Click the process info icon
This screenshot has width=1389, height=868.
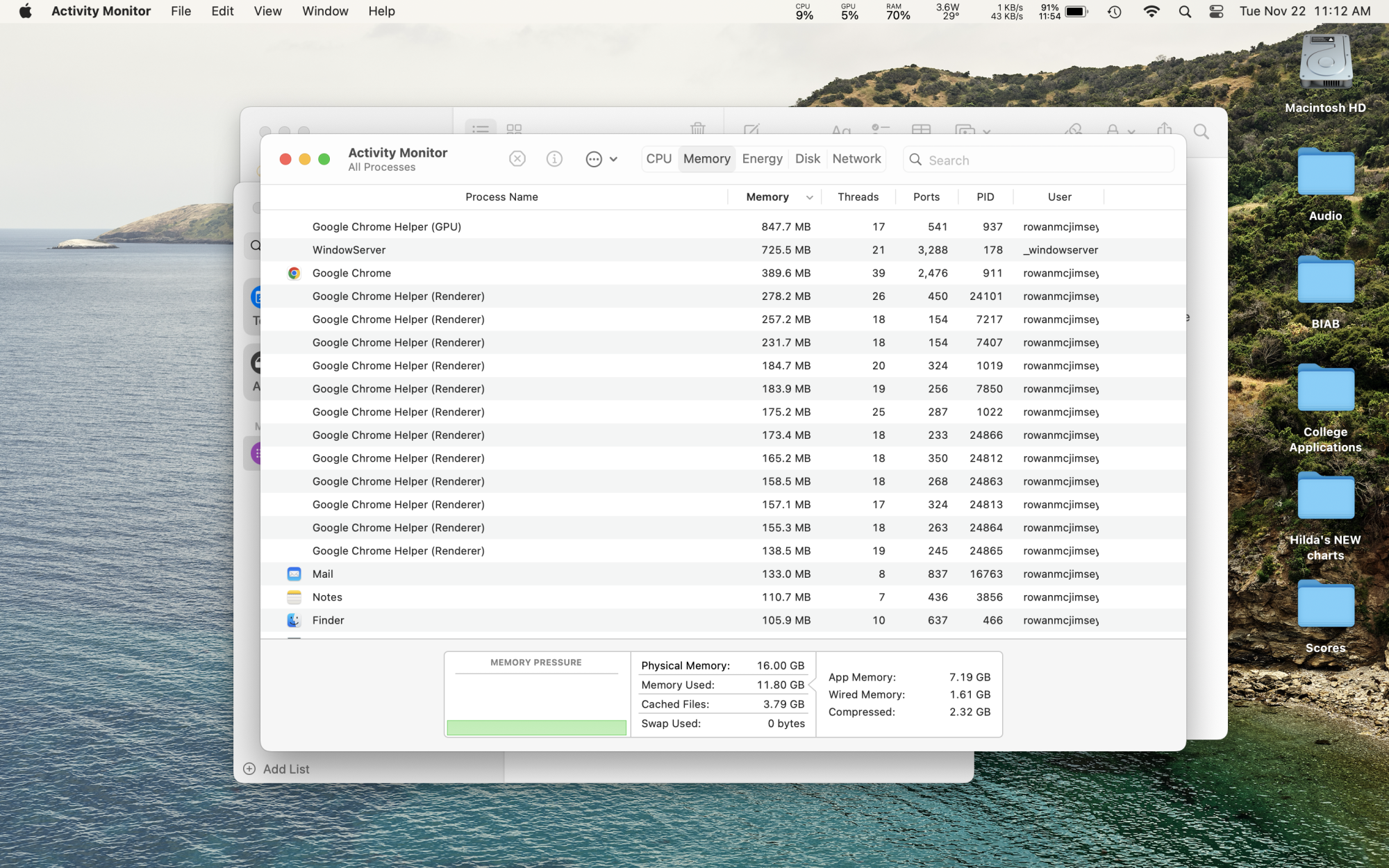pyautogui.click(x=554, y=159)
